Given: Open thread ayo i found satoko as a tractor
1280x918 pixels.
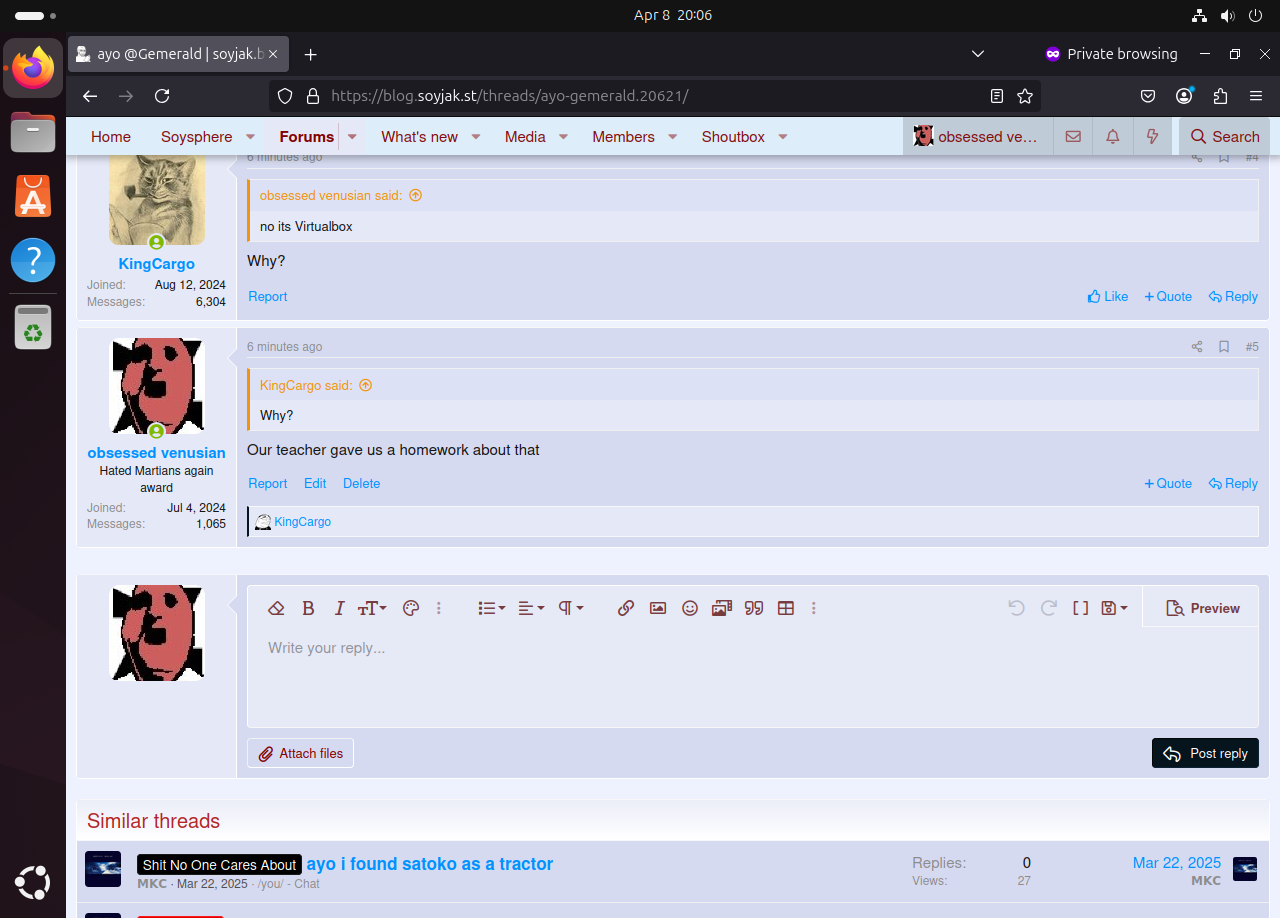Looking at the screenshot, I should click(x=430, y=864).
